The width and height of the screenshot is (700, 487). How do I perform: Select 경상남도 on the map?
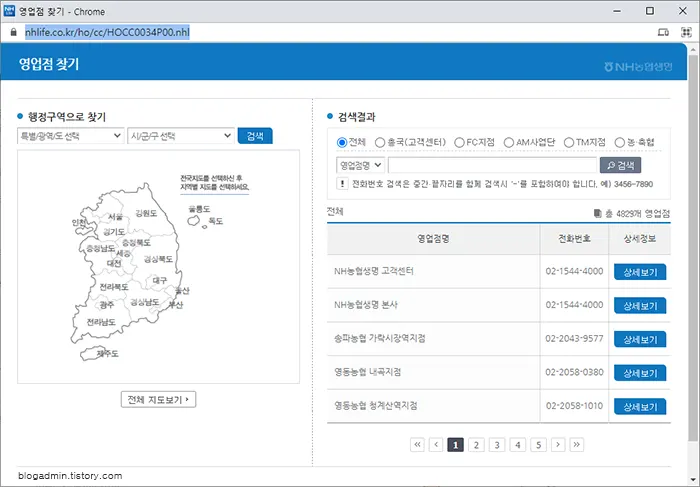pyautogui.click(x=145, y=302)
